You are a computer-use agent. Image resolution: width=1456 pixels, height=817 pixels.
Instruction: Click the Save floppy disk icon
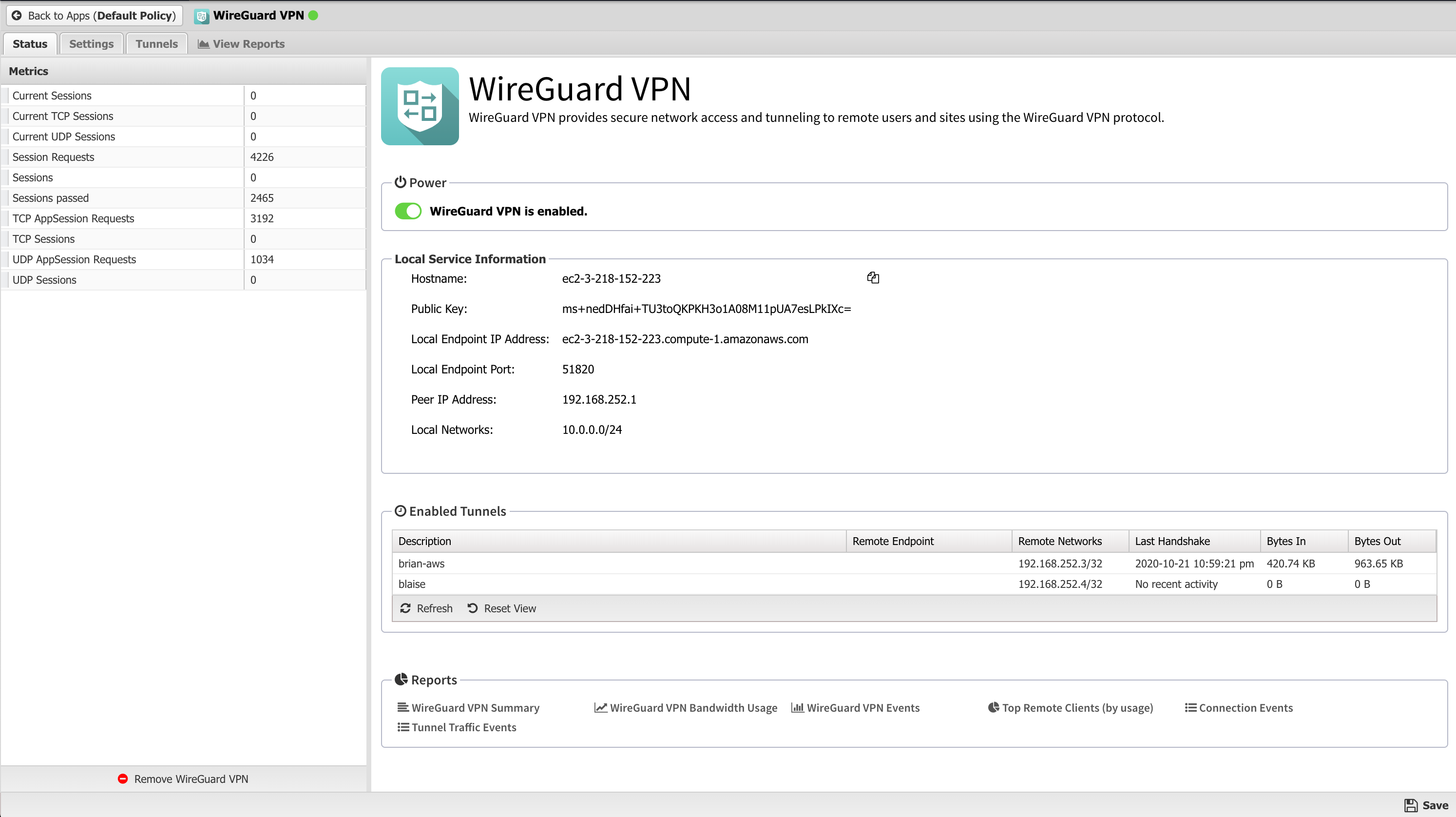[x=1411, y=805]
